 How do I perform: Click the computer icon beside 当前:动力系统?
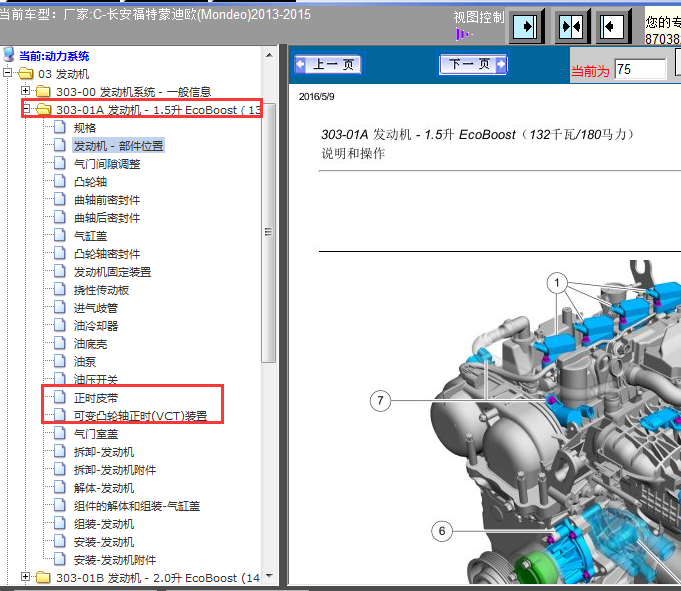[9, 55]
